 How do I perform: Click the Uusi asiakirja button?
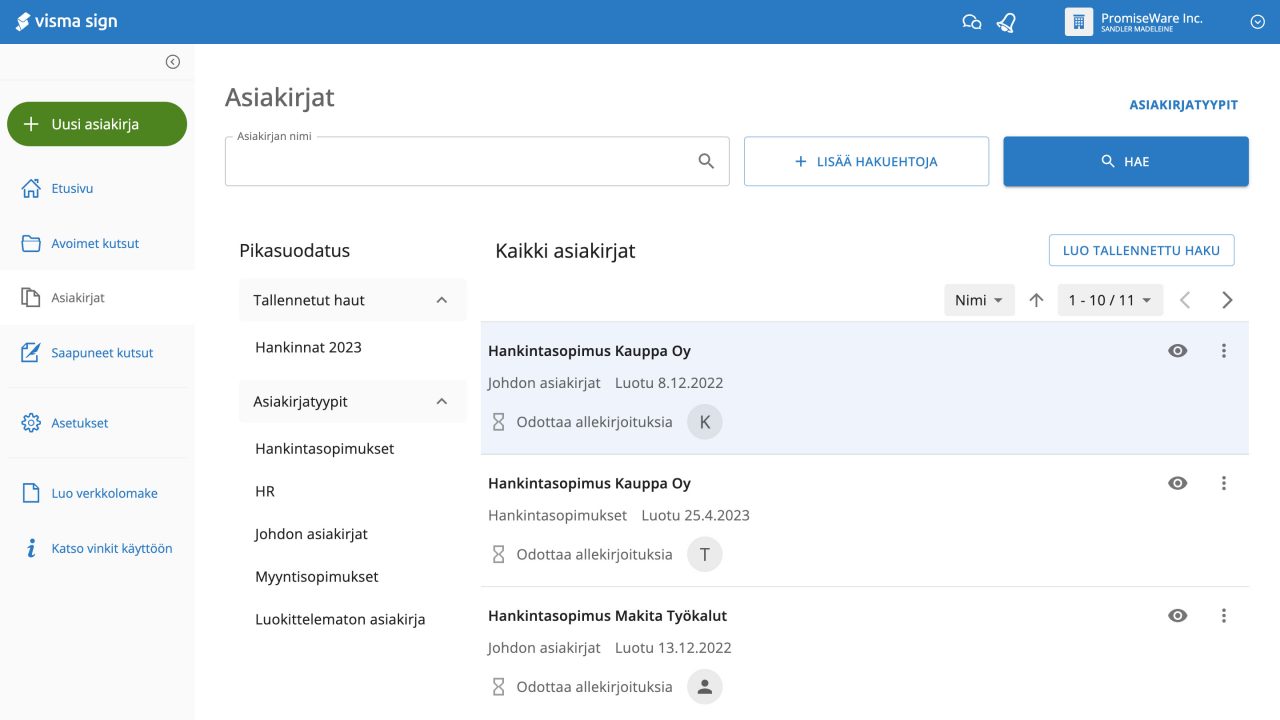point(97,124)
